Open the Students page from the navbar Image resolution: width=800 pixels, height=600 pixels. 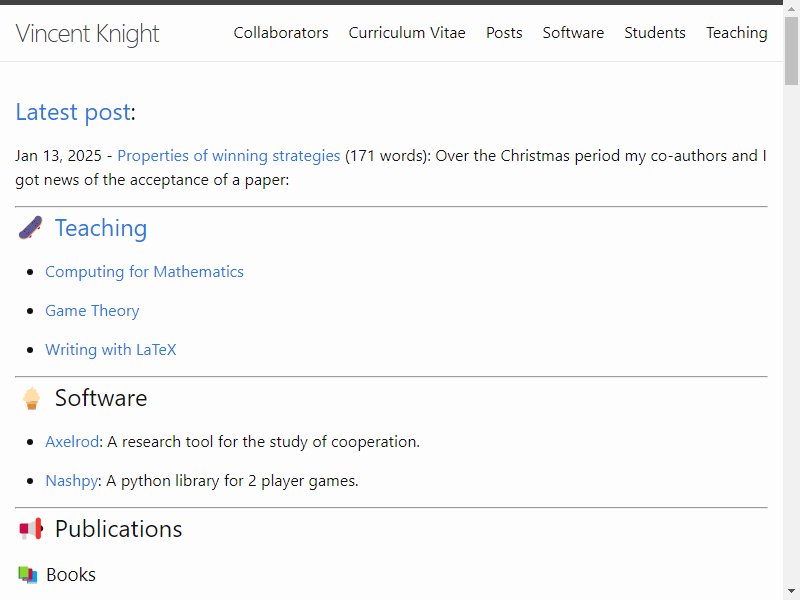point(655,33)
